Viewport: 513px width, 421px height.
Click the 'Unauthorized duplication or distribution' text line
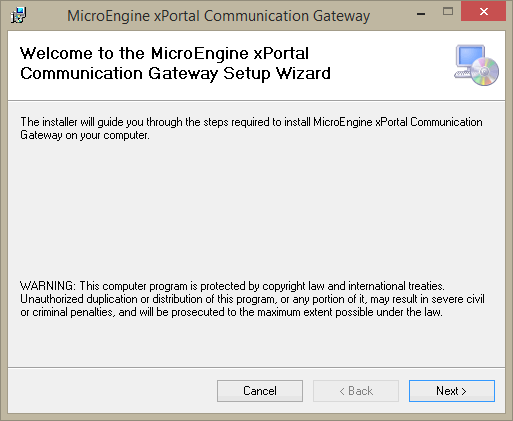coord(252,299)
